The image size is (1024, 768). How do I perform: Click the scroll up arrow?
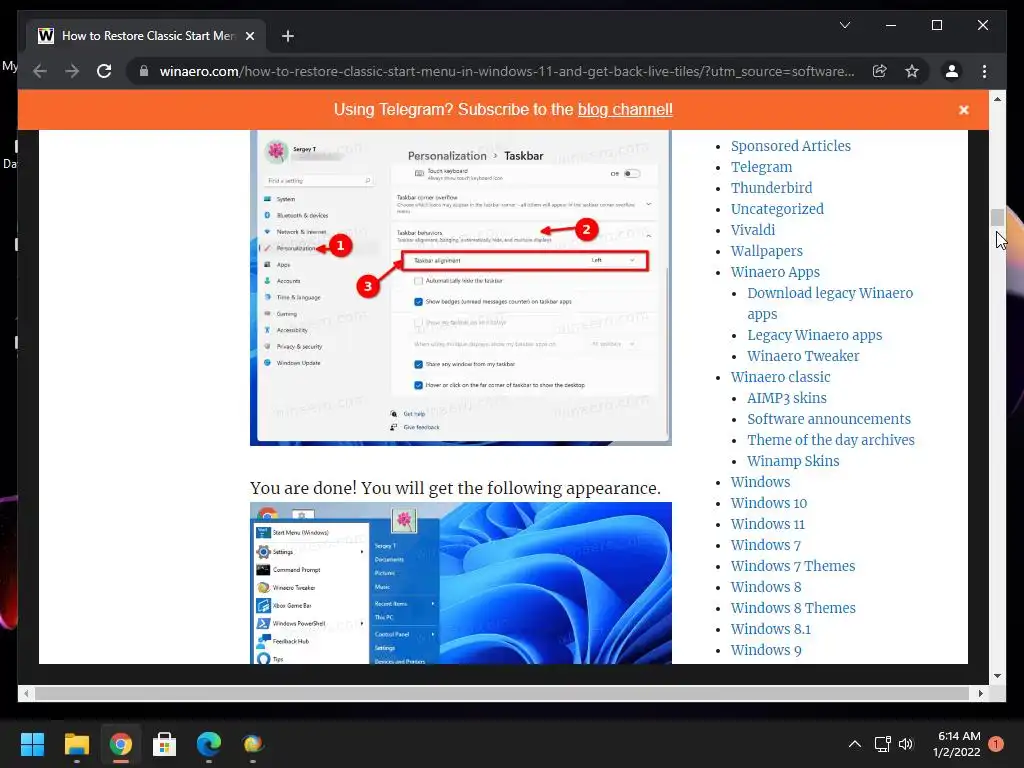997,99
